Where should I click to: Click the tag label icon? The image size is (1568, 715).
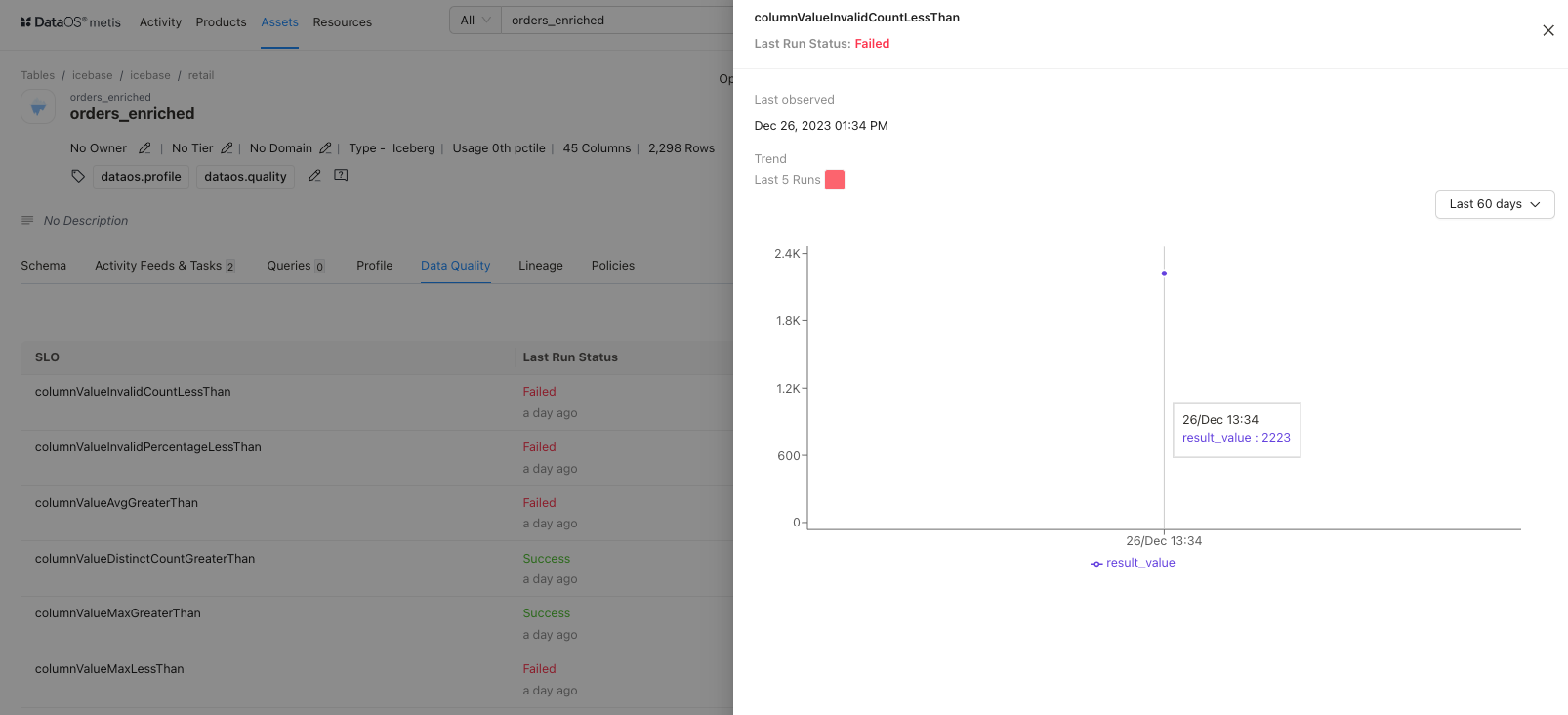point(78,176)
